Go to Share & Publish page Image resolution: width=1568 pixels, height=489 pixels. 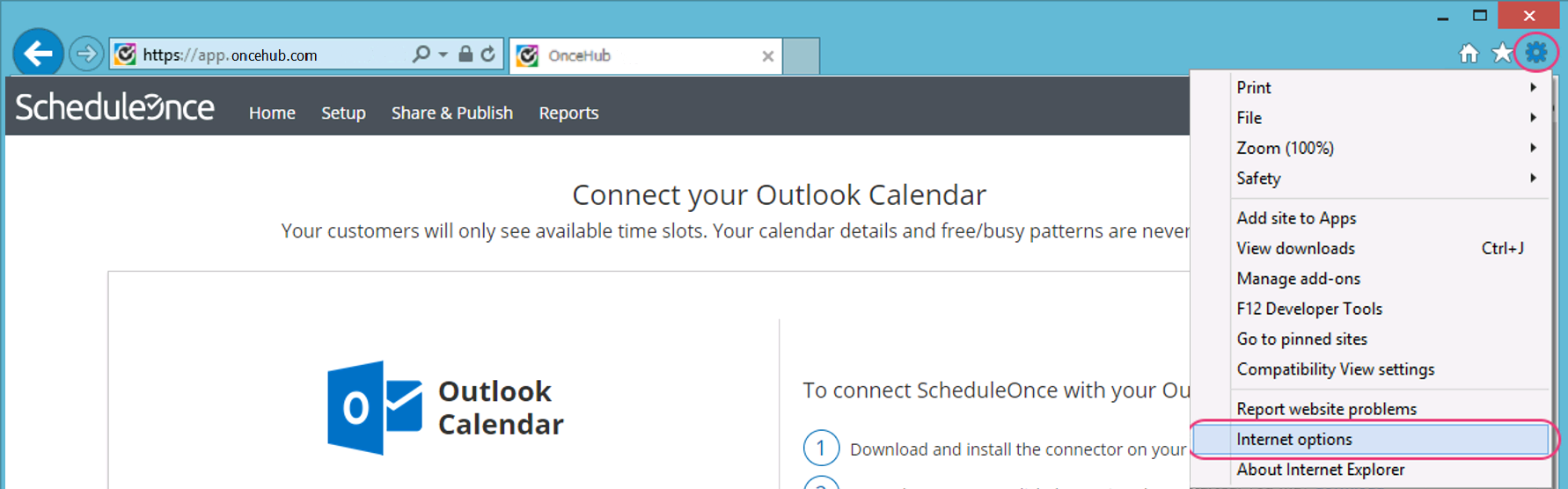[451, 113]
